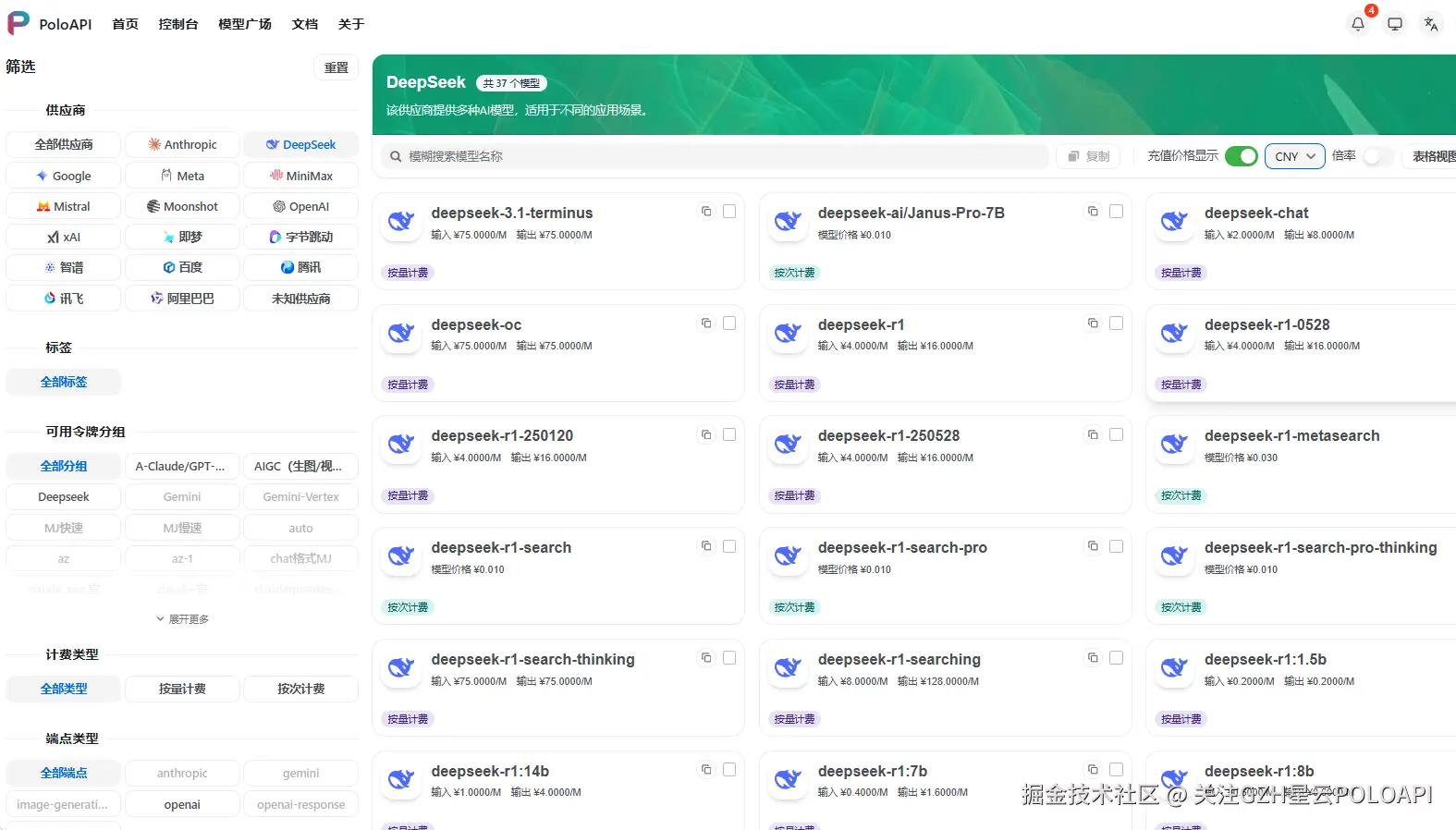This screenshot has width=1456, height=830.
Task: Tick the deepseek-oc checkbox
Action: click(729, 323)
